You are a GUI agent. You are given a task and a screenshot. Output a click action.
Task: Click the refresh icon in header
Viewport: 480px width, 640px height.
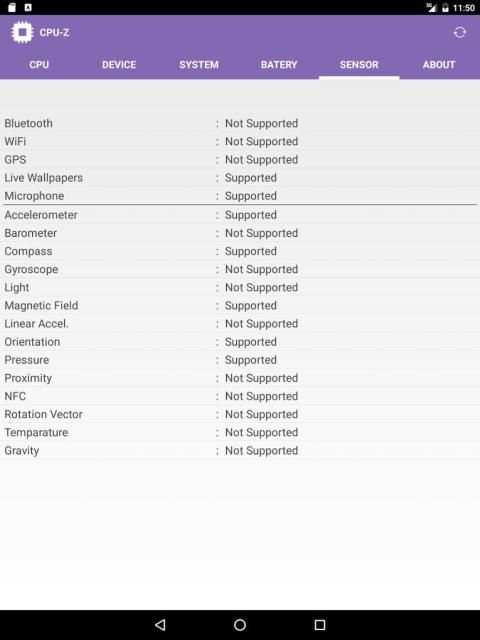click(x=460, y=32)
